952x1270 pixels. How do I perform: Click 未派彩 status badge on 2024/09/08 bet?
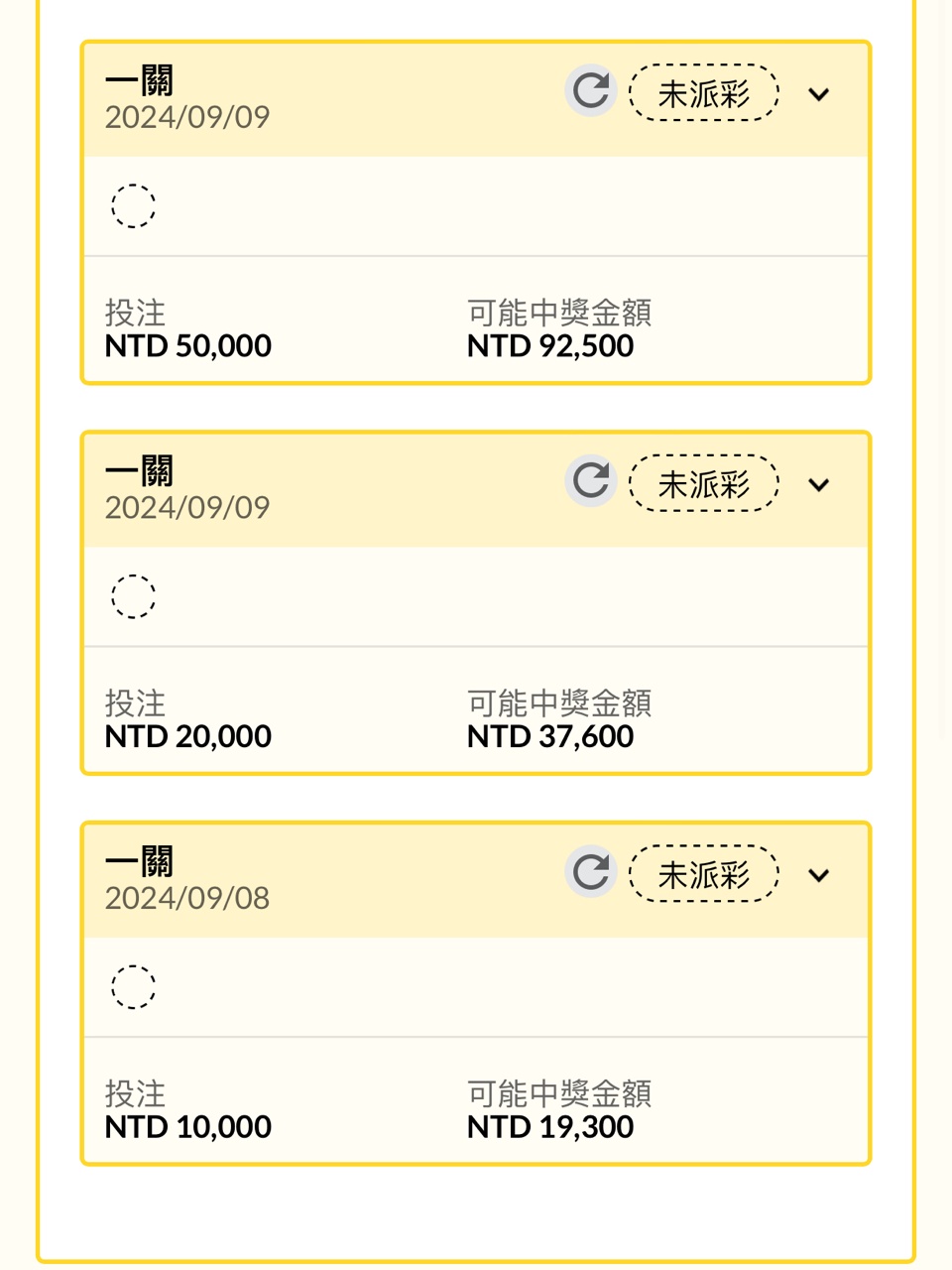pyautogui.click(x=704, y=874)
